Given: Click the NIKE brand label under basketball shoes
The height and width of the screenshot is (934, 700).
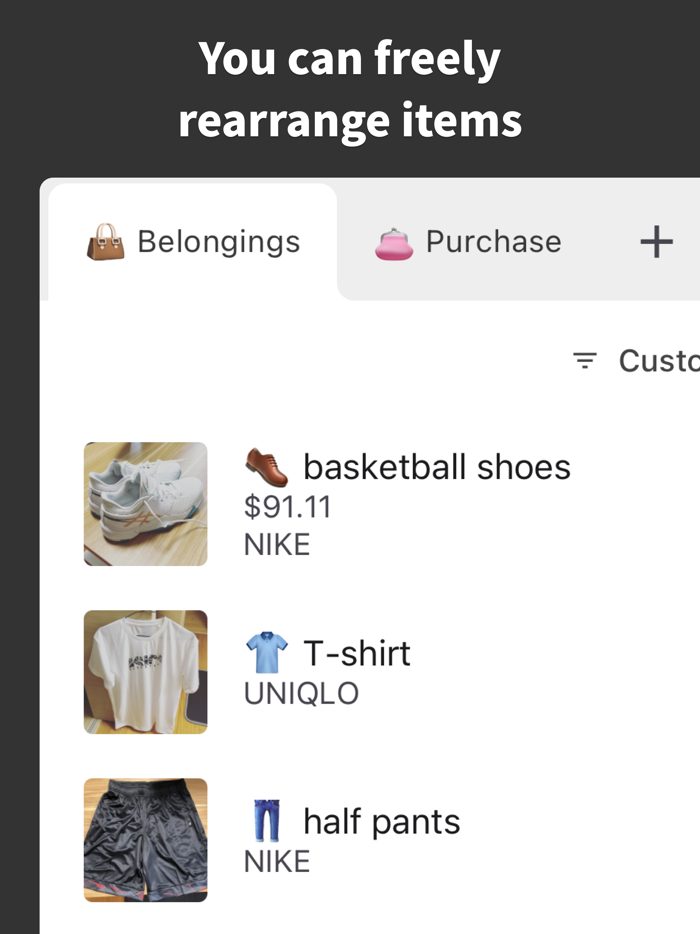Looking at the screenshot, I should (x=277, y=543).
